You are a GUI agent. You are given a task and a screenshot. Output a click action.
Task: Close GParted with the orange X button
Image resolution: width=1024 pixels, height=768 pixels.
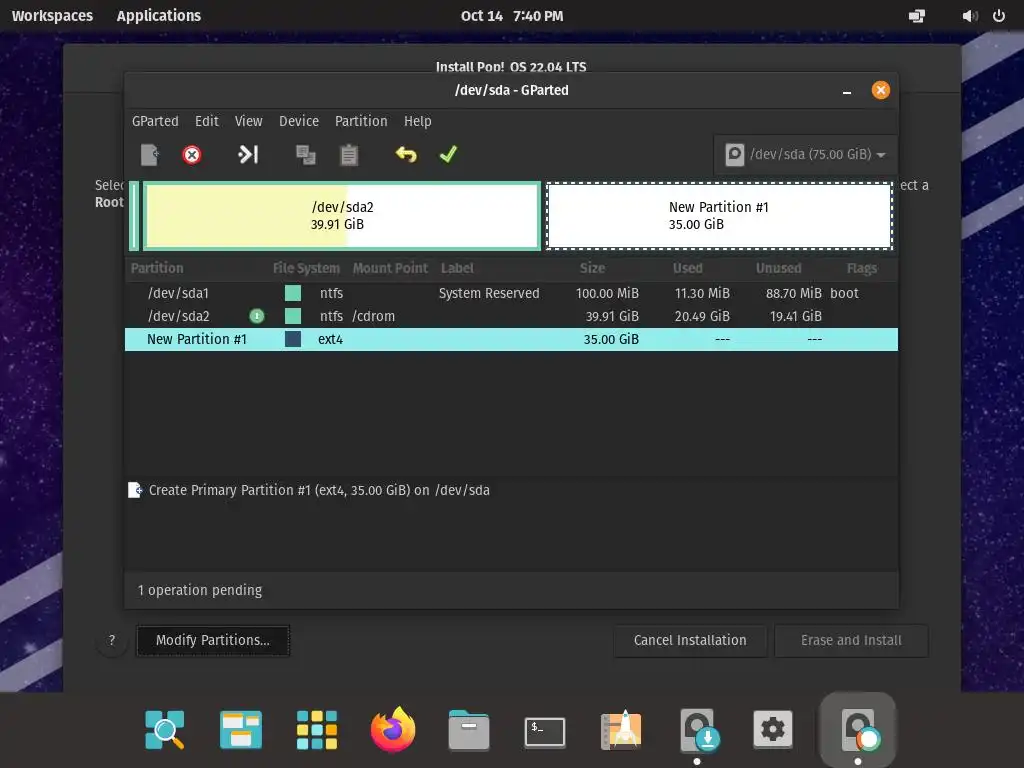point(880,90)
